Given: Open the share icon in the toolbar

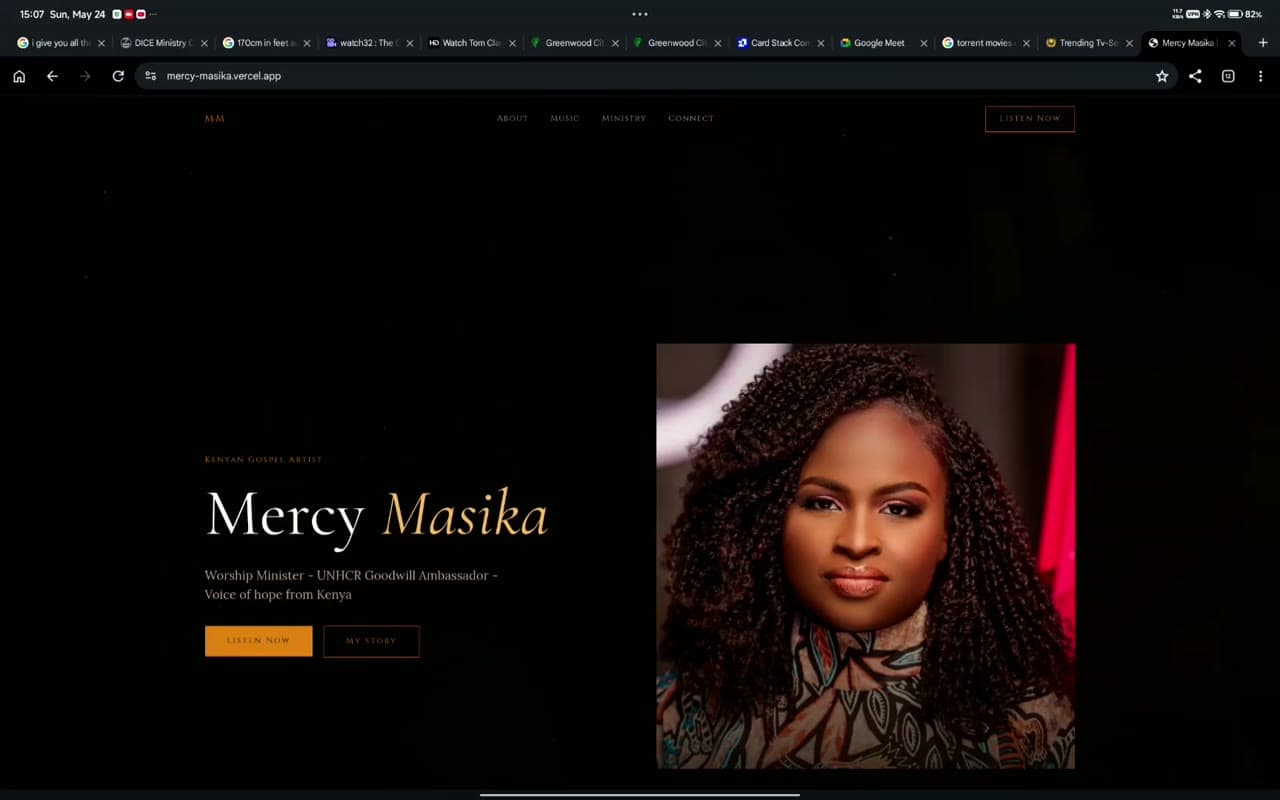Looking at the screenshot, I should point(1195,76).
